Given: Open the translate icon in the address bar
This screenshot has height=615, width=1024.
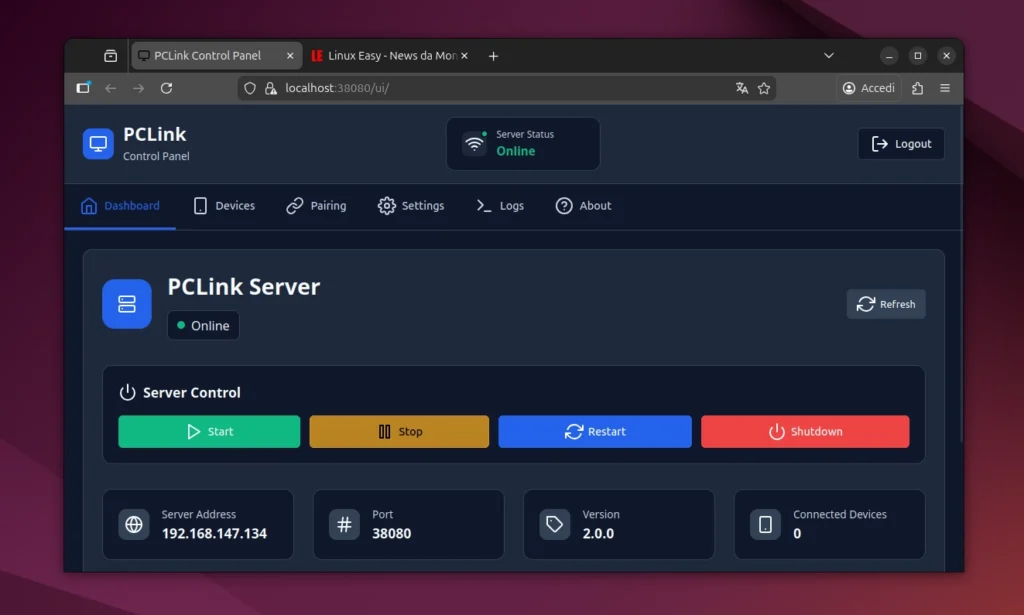Looking at the screenshot, I should (x=741, y=88).
